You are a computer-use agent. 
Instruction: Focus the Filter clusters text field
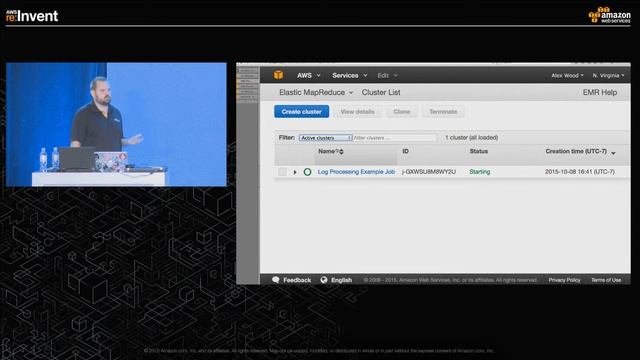[x=395, y=138]
